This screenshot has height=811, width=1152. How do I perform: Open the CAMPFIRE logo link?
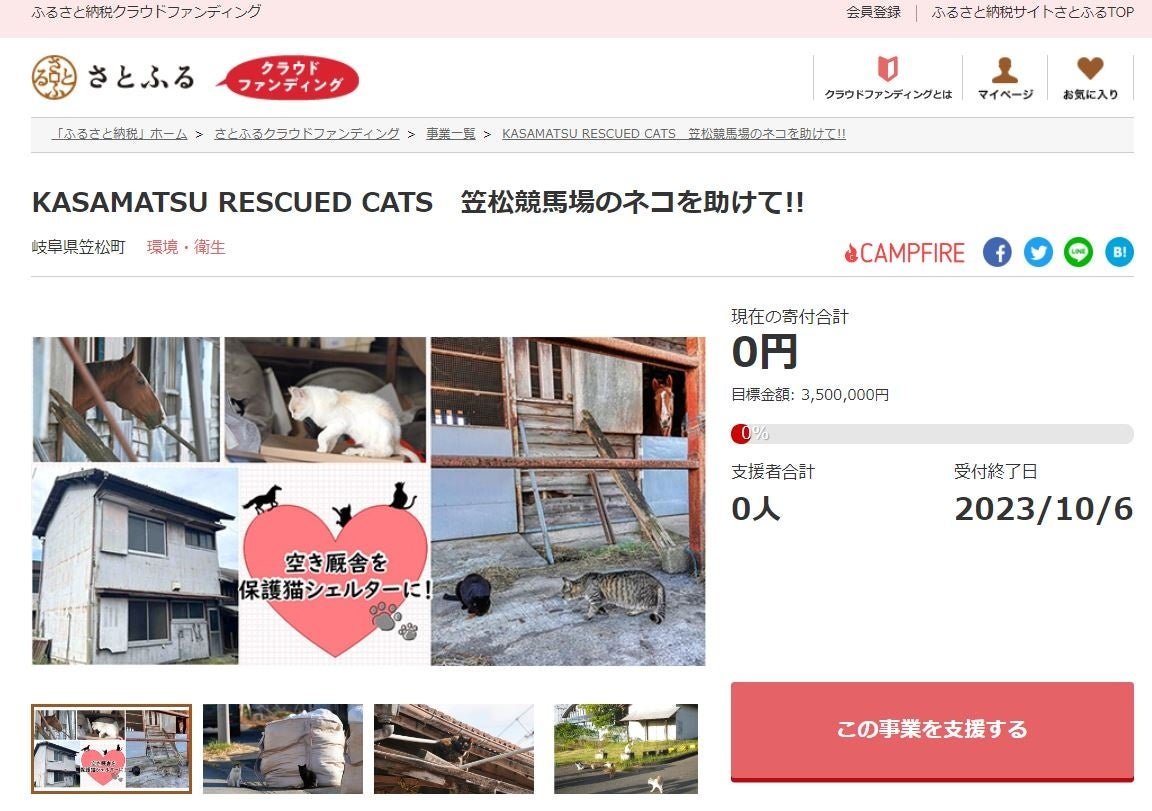[x=904, y=253]
